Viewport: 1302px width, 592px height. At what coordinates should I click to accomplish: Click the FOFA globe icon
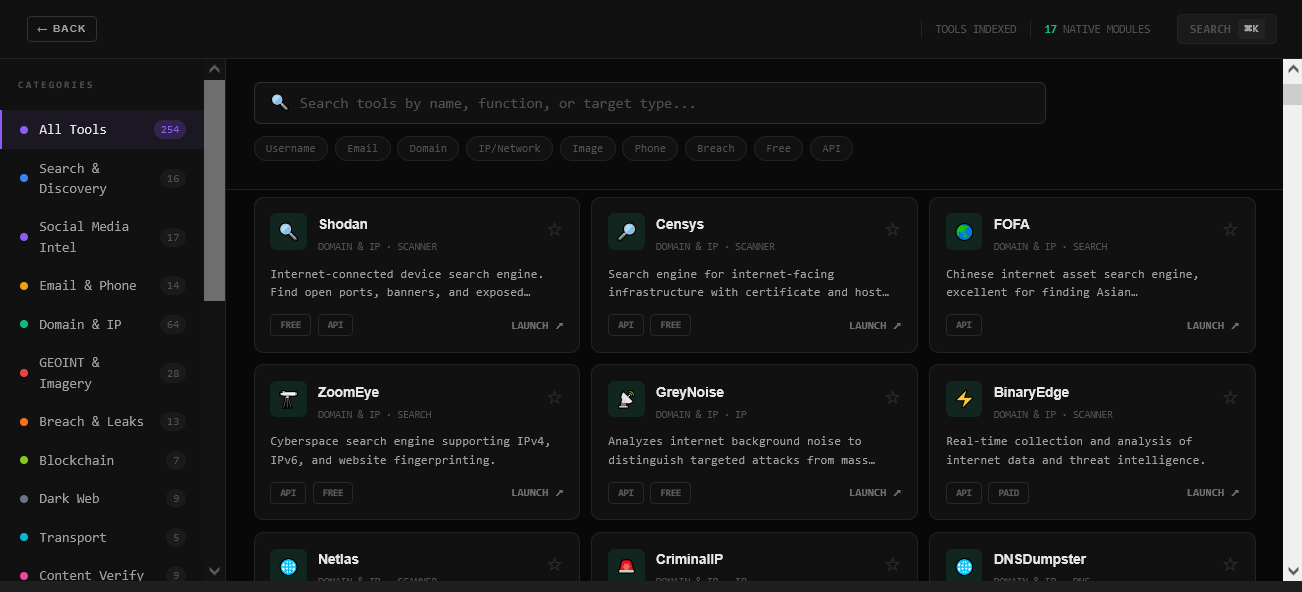[x=964, y=231]
